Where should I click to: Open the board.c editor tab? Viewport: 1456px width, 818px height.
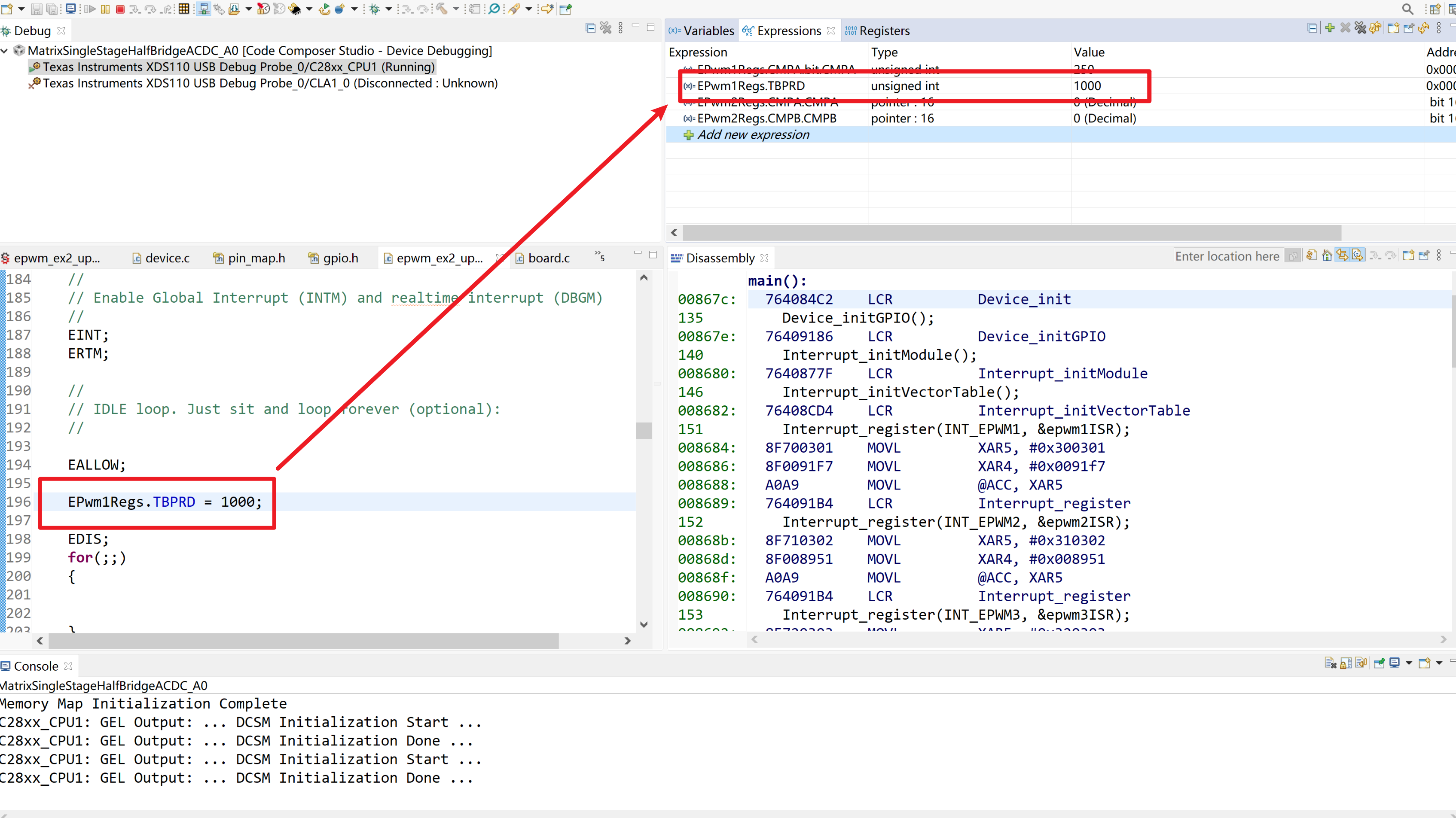(x=548, y=258)
